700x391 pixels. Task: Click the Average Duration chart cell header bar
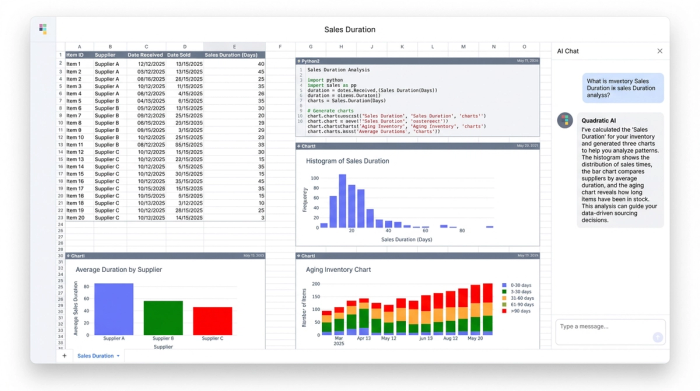click(x=166, y=256)
